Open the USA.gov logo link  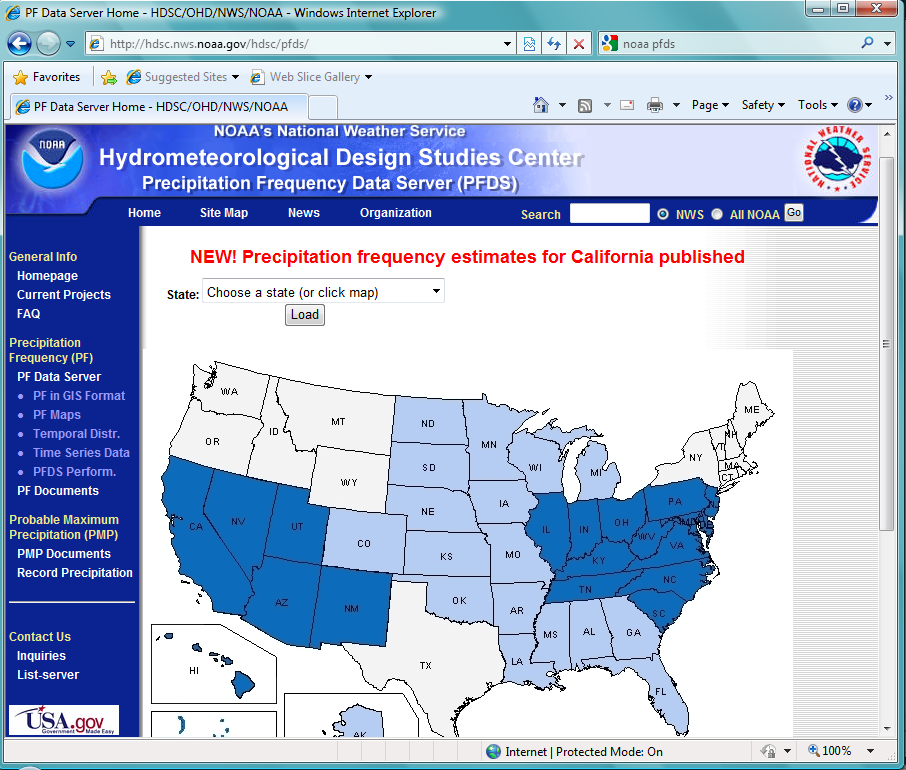tap(64, 720)
